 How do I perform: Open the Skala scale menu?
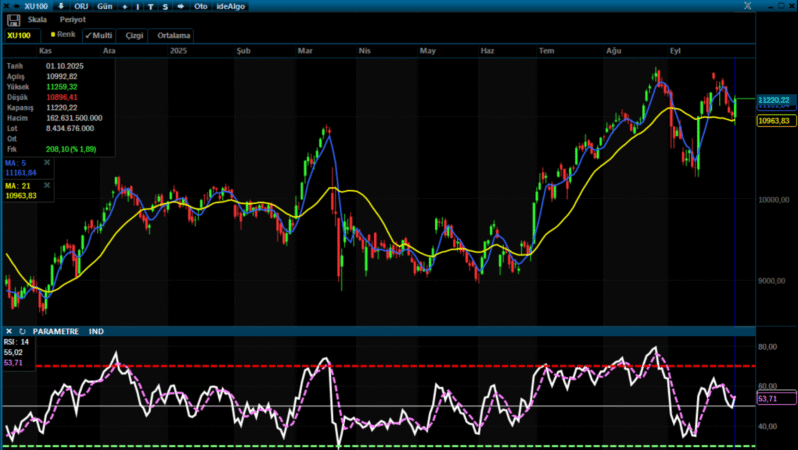(37, 19)
